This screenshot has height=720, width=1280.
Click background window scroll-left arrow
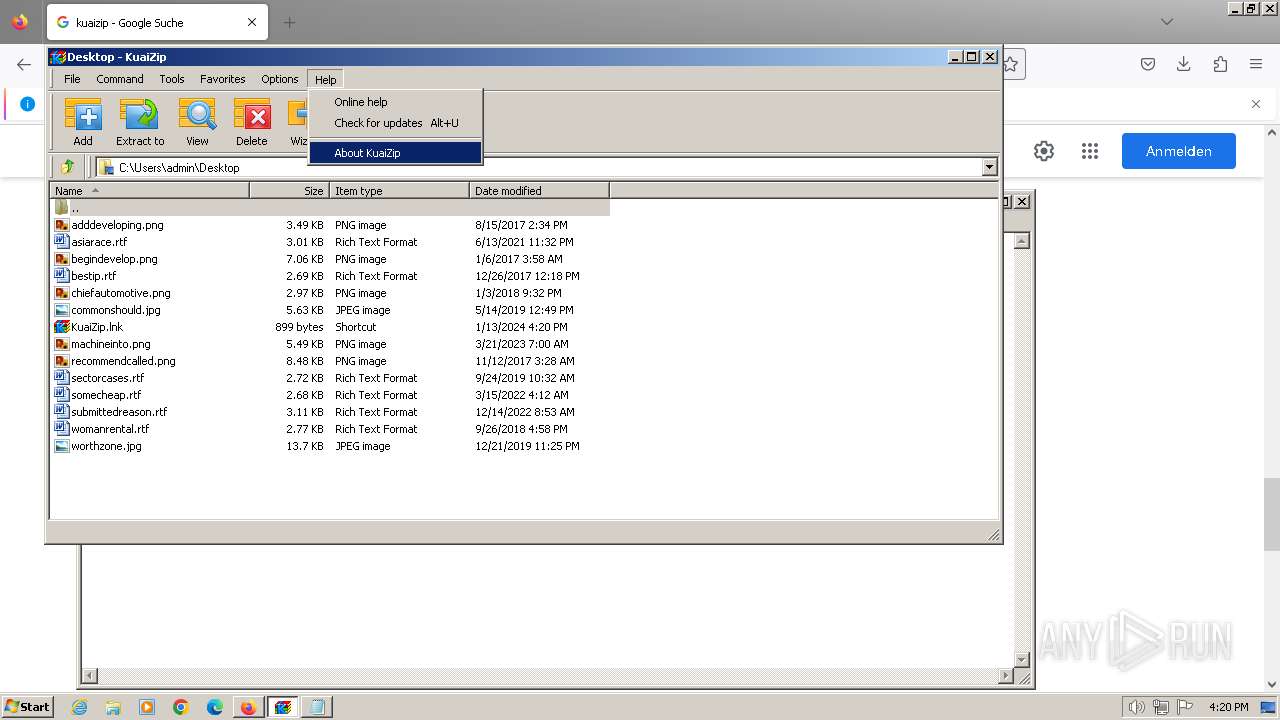[89, 677]
